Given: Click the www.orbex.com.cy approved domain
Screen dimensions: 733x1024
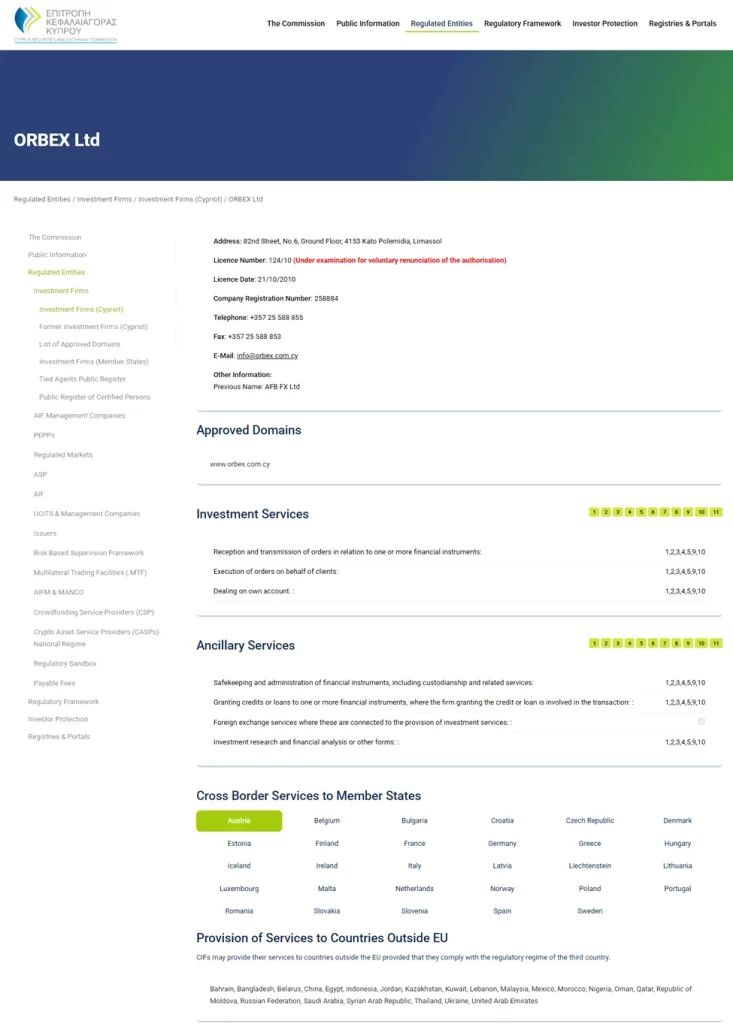Looking at the screenshot, I should point(240,464).
